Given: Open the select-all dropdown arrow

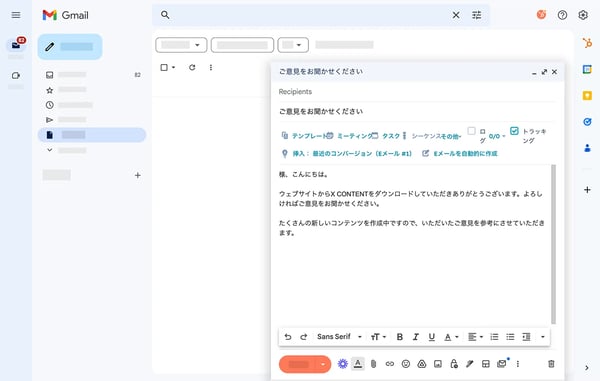Looking at the screenshot, I should tap(173, 67).
